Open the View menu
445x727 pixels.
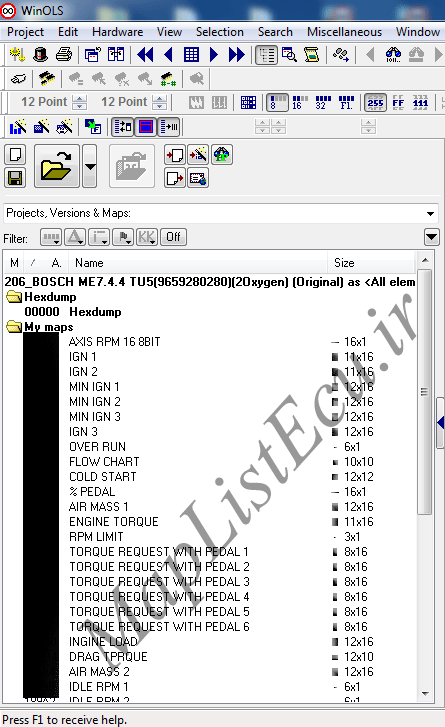pos(169,32)
